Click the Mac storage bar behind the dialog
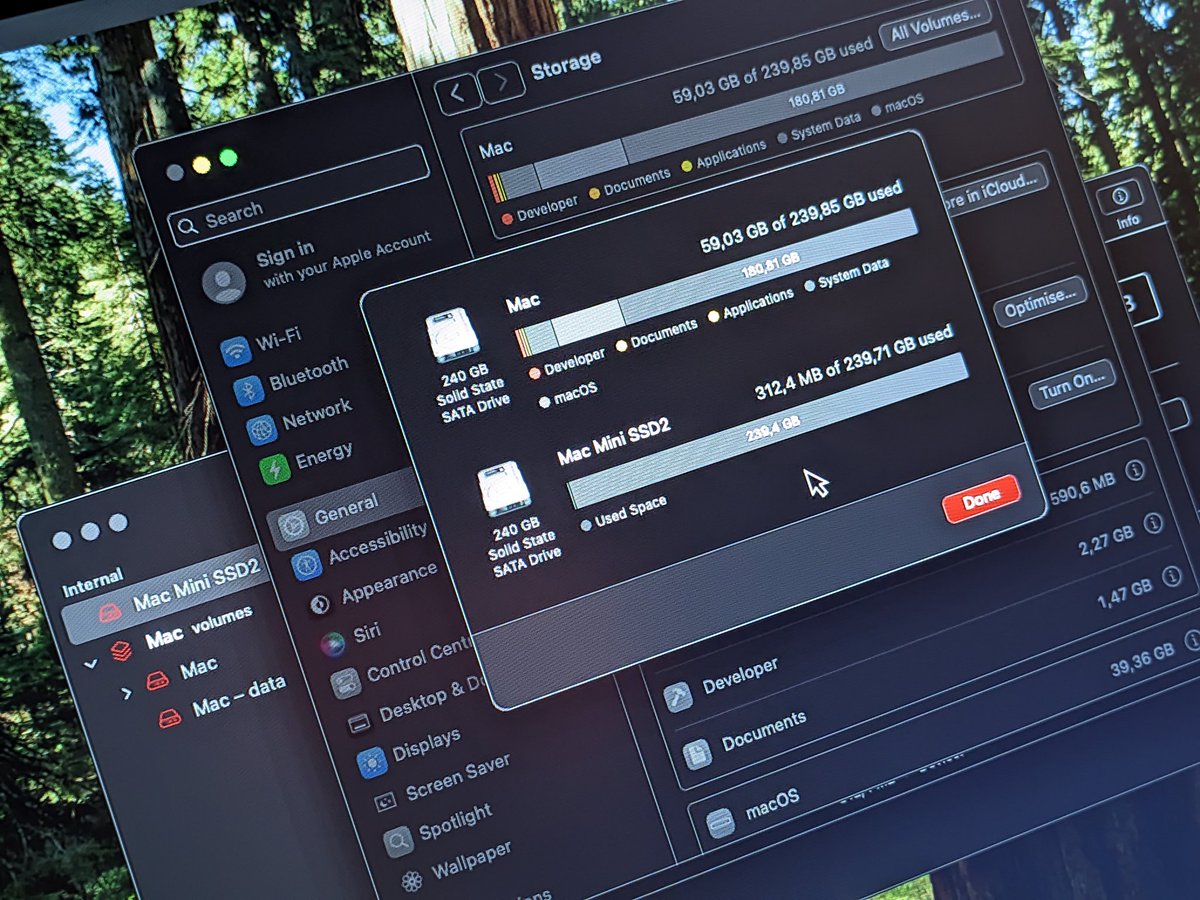The image size is (1200, 900). tap(745, 115)
